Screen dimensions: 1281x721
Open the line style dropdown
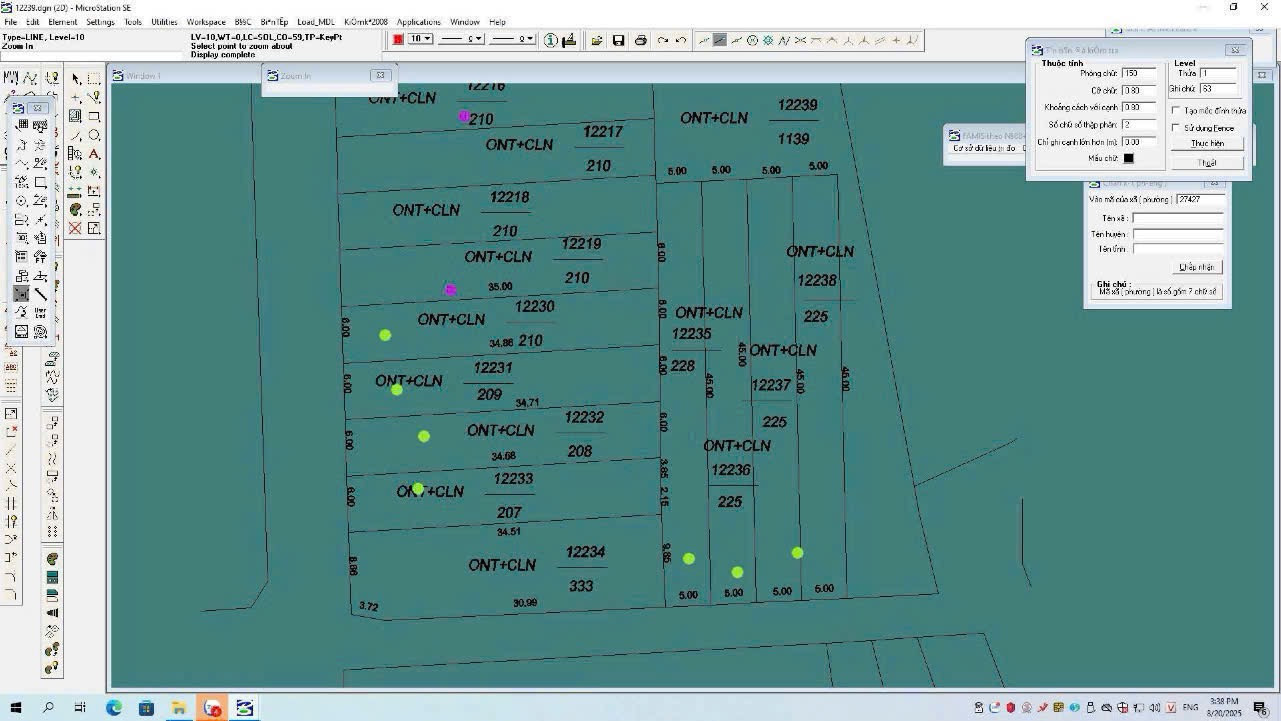479,39
